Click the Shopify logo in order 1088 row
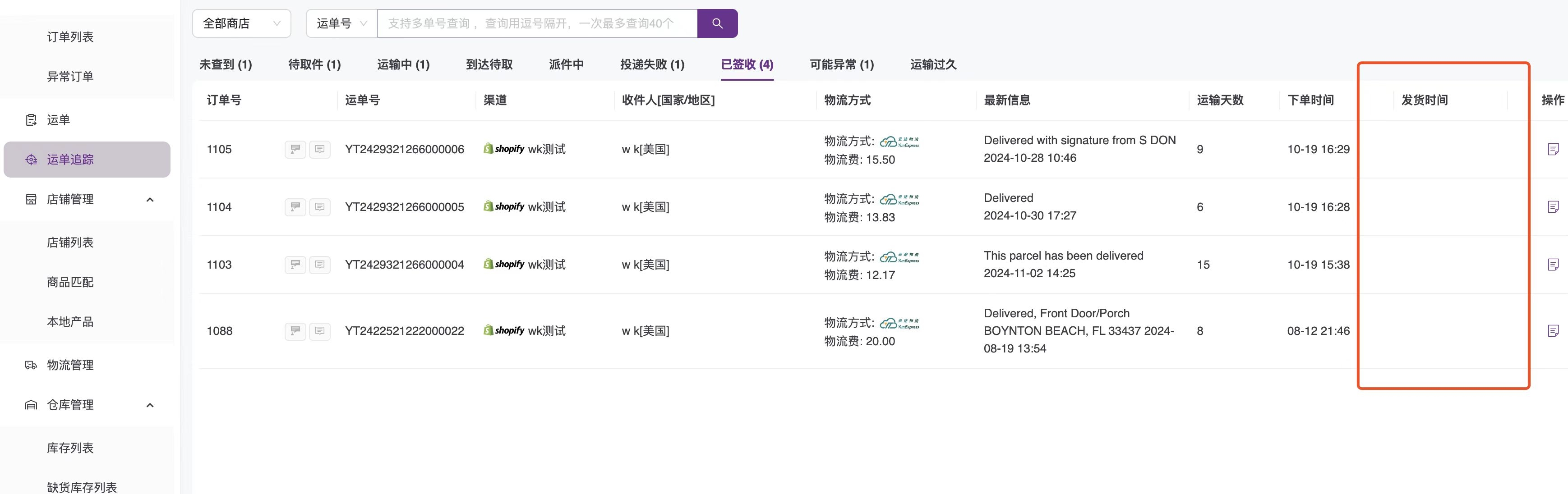This screenshot has height=494, width=1568. click(504, 330)
